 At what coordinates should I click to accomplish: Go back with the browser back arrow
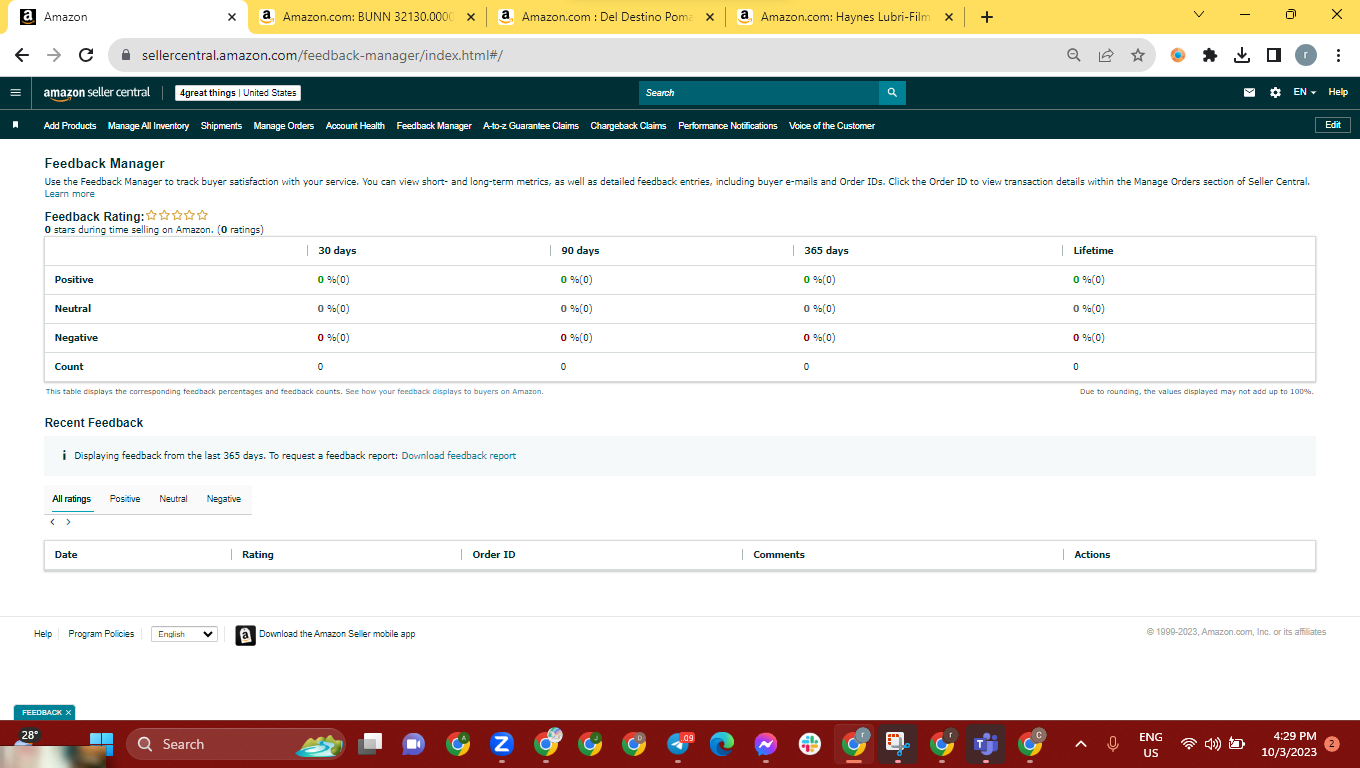pos(22,56)
